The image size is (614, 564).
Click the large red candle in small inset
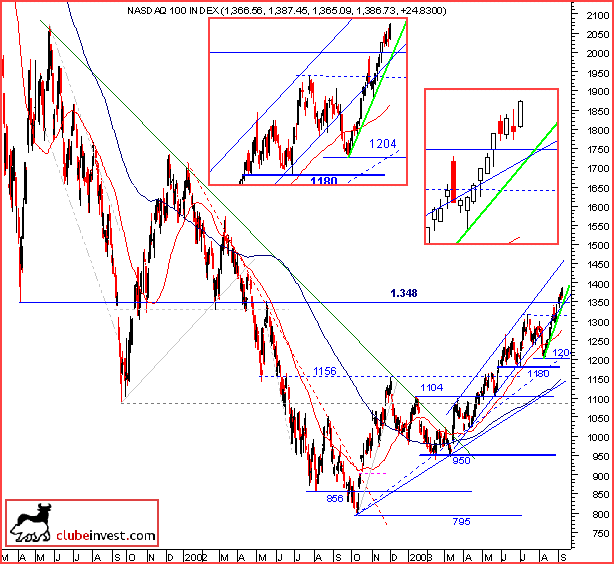[453, 180]
